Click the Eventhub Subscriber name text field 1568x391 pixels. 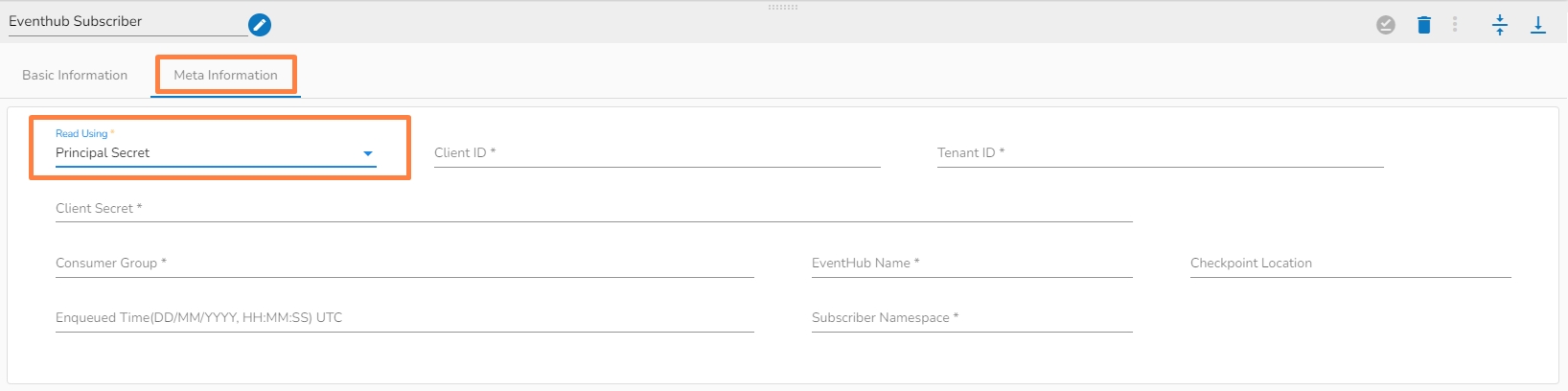(x=127, y=22)
